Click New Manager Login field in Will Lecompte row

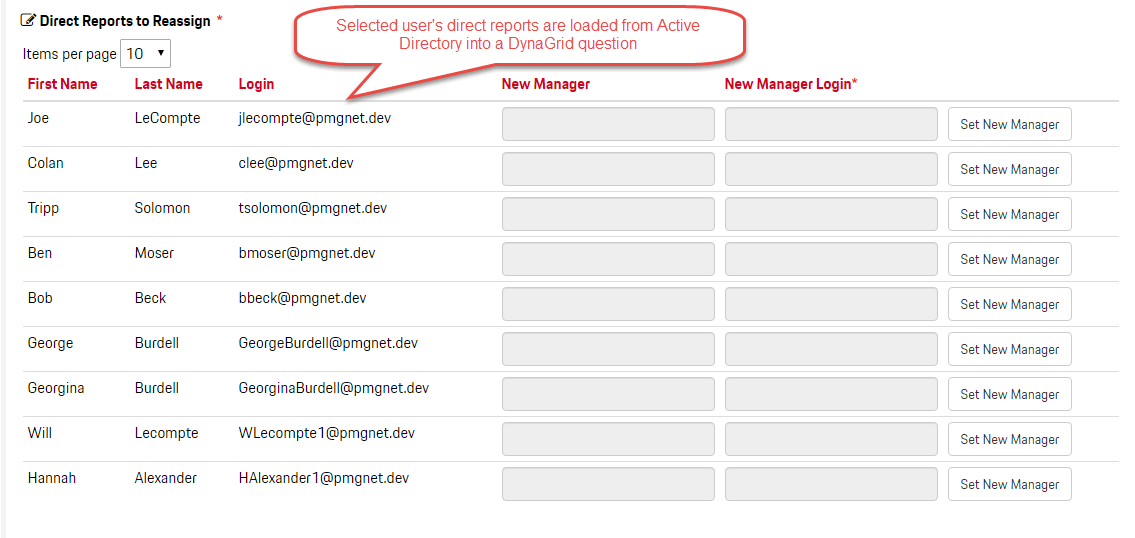click(831, 438)
